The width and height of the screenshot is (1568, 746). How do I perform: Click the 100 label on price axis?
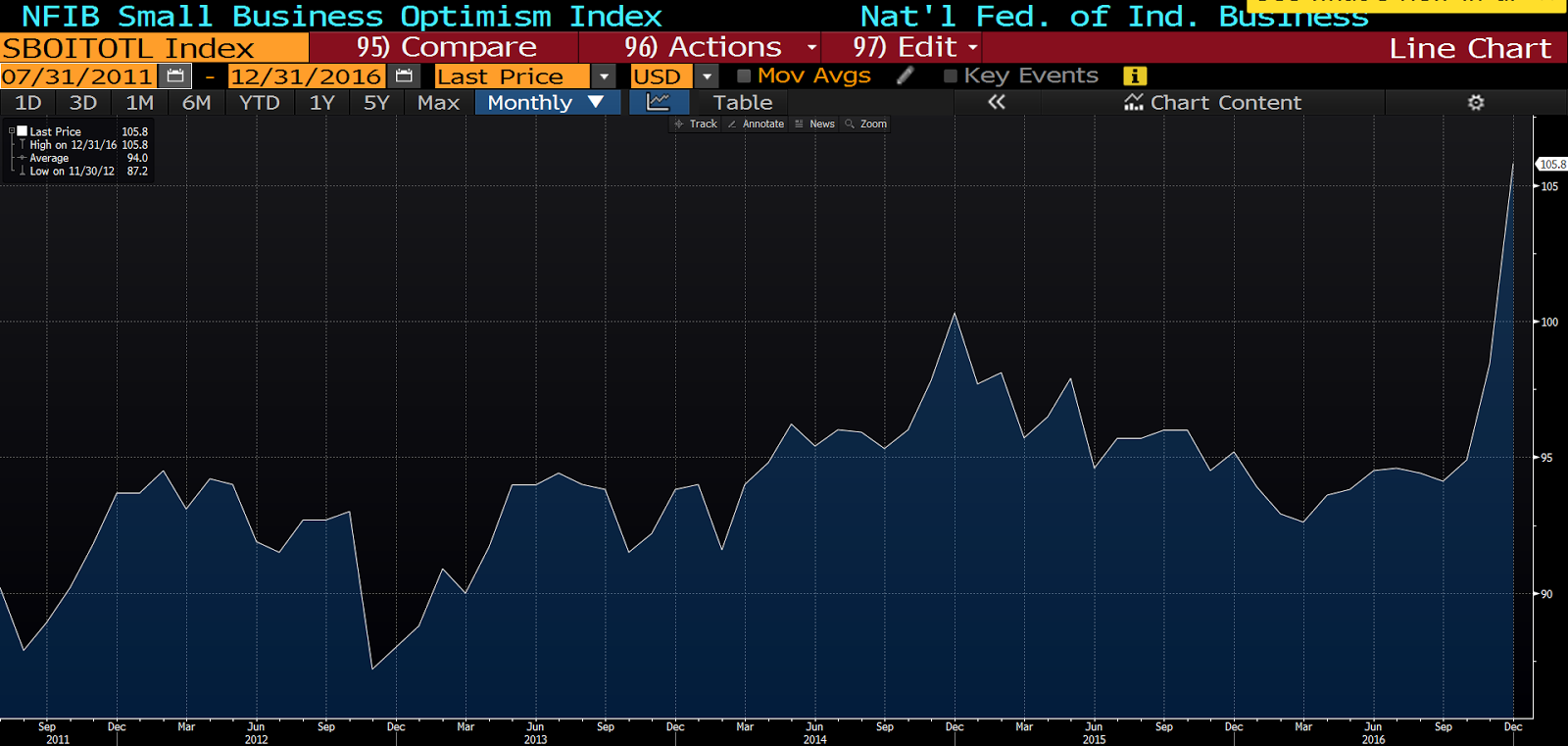[x=1549, y=322]
